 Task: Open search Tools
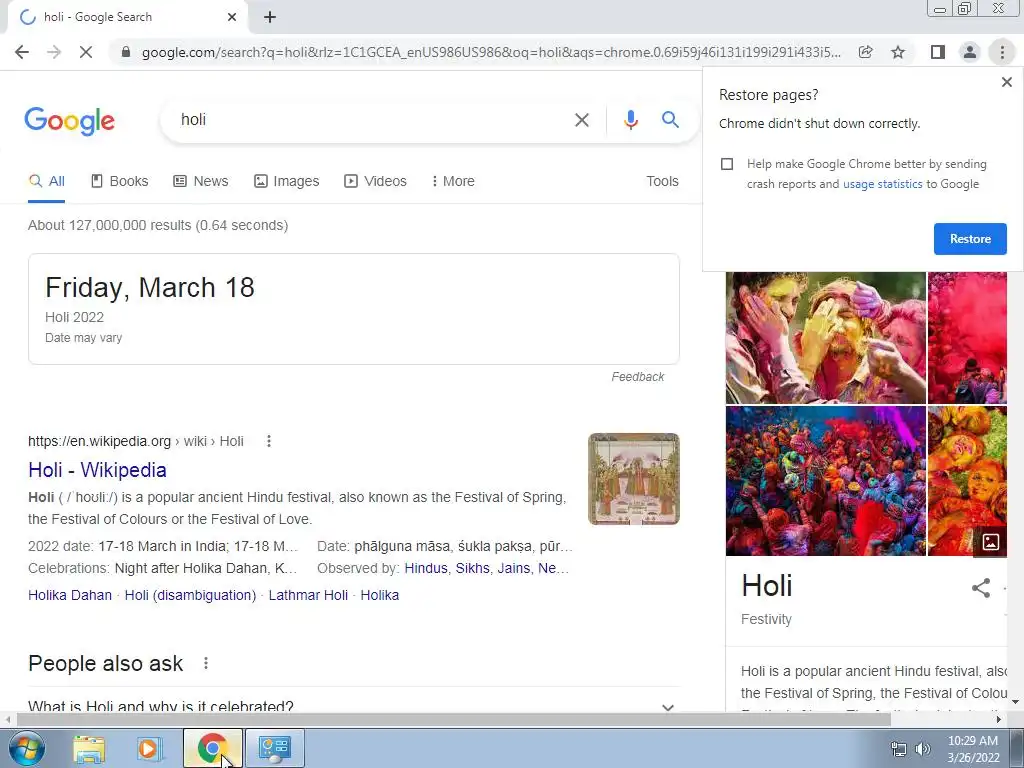tap(662, 182)
